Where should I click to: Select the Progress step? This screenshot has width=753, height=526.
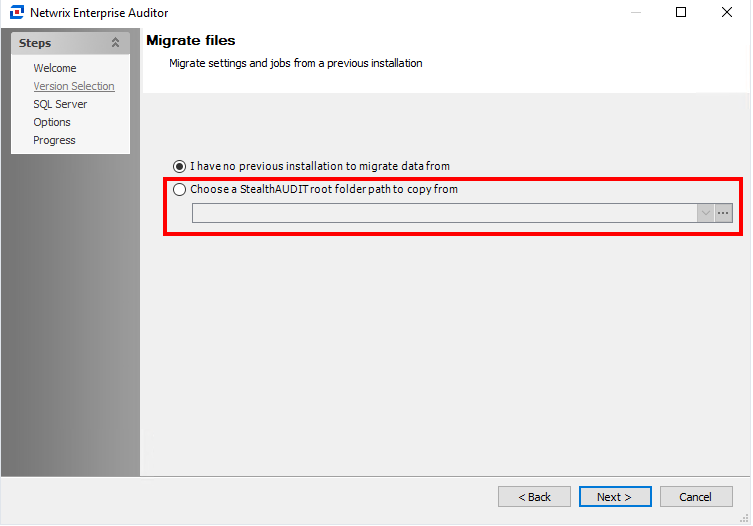54,140
